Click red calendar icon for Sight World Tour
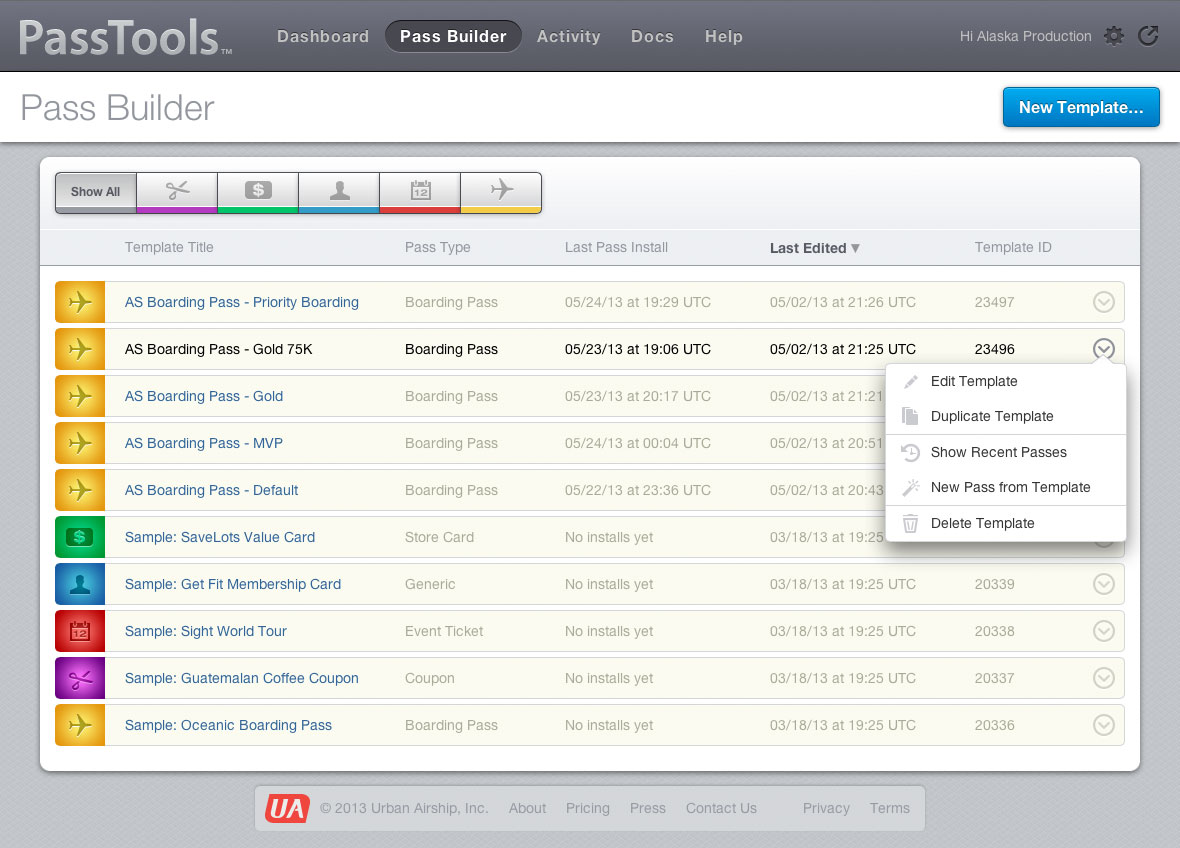The width and height of the screenshot is (1180, 848). tap(80, 631)
